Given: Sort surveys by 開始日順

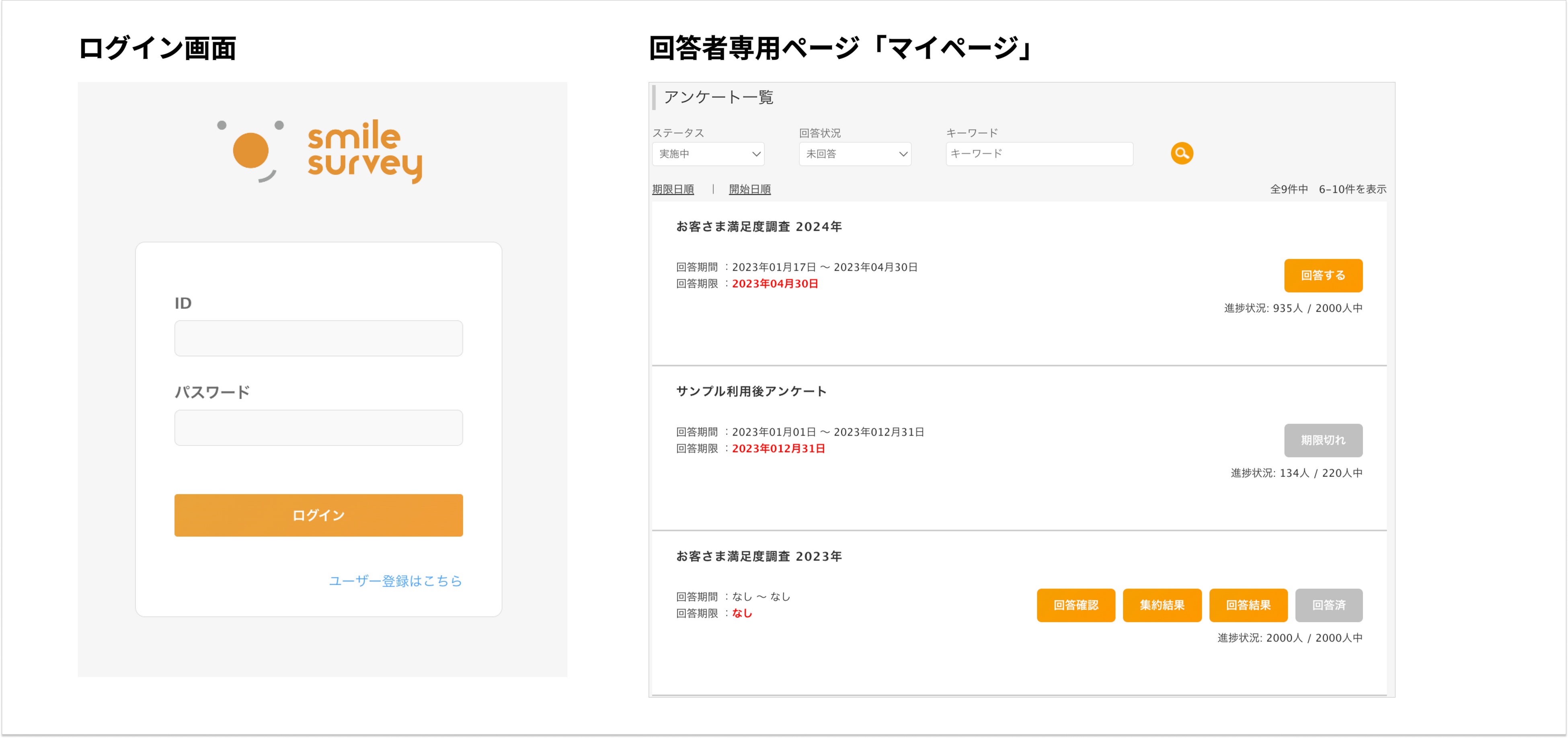Looking at the screenshot, I should [x=749, y=189].
